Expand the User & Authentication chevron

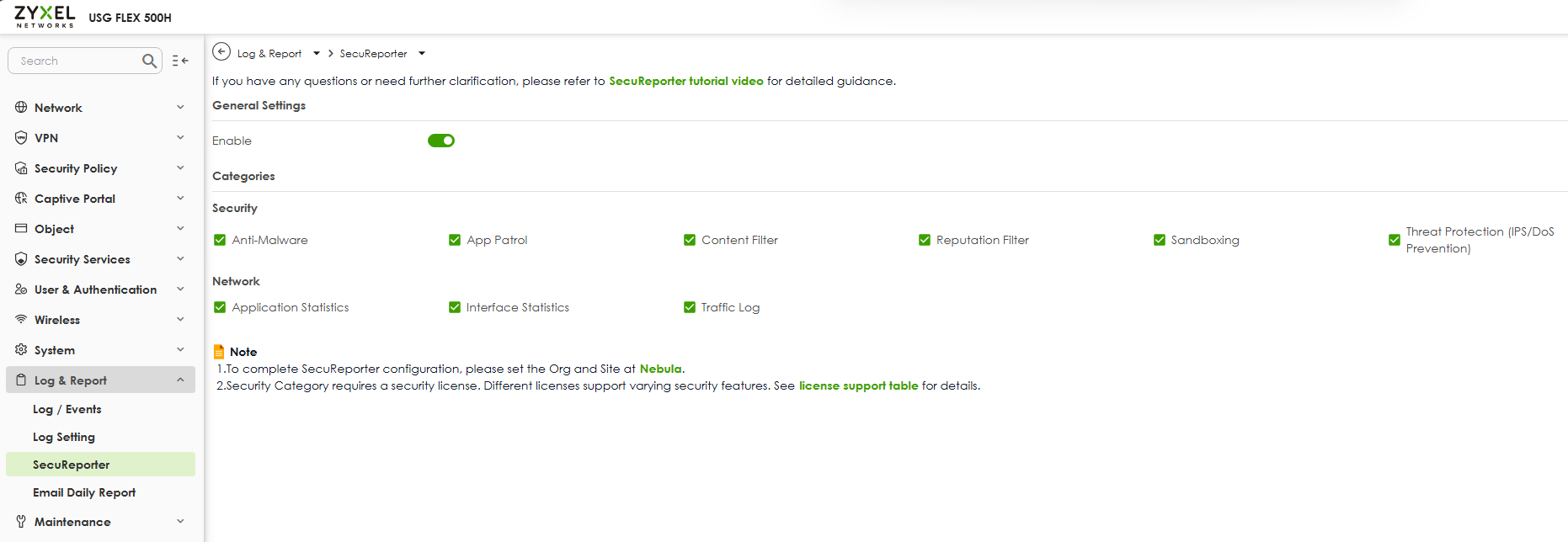180,290
